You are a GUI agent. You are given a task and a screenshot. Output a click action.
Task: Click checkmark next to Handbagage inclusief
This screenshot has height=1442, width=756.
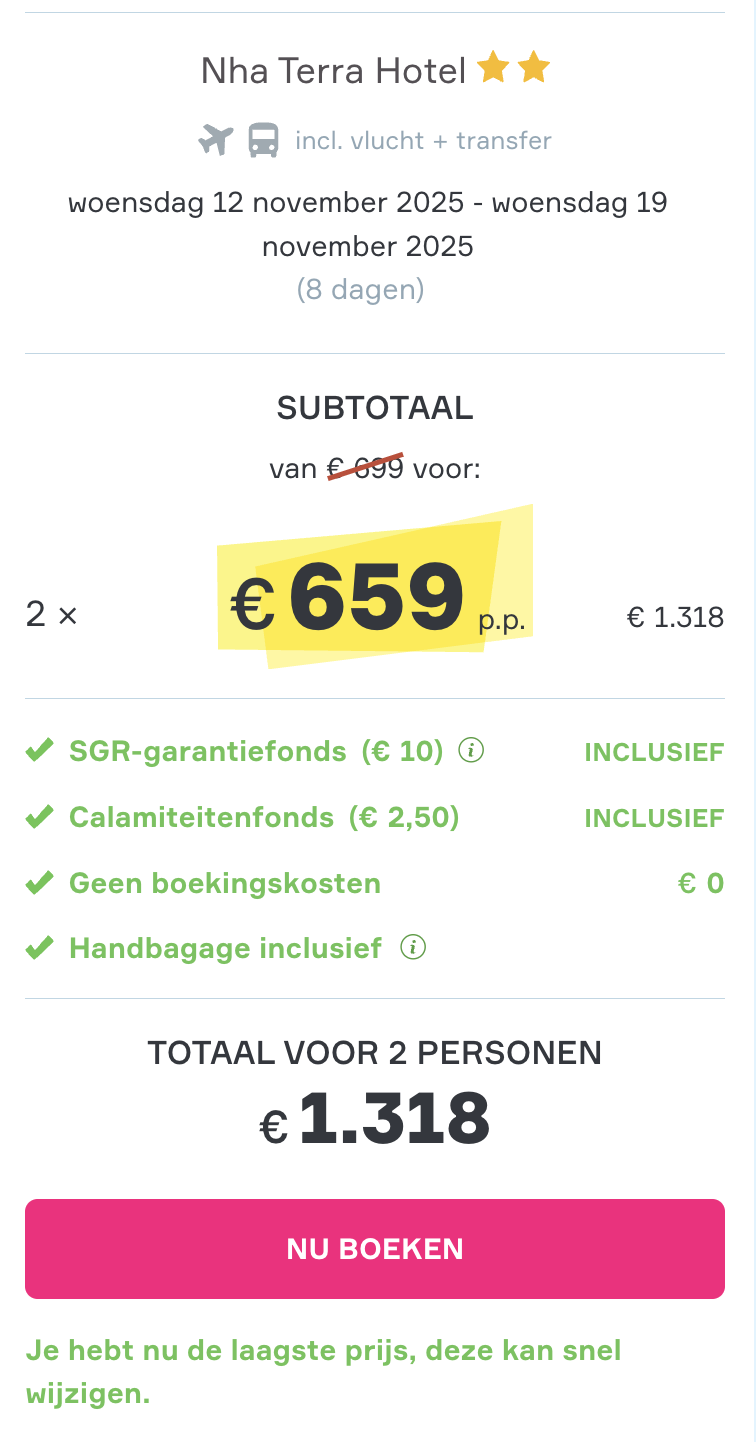click(x=39, y=947)
